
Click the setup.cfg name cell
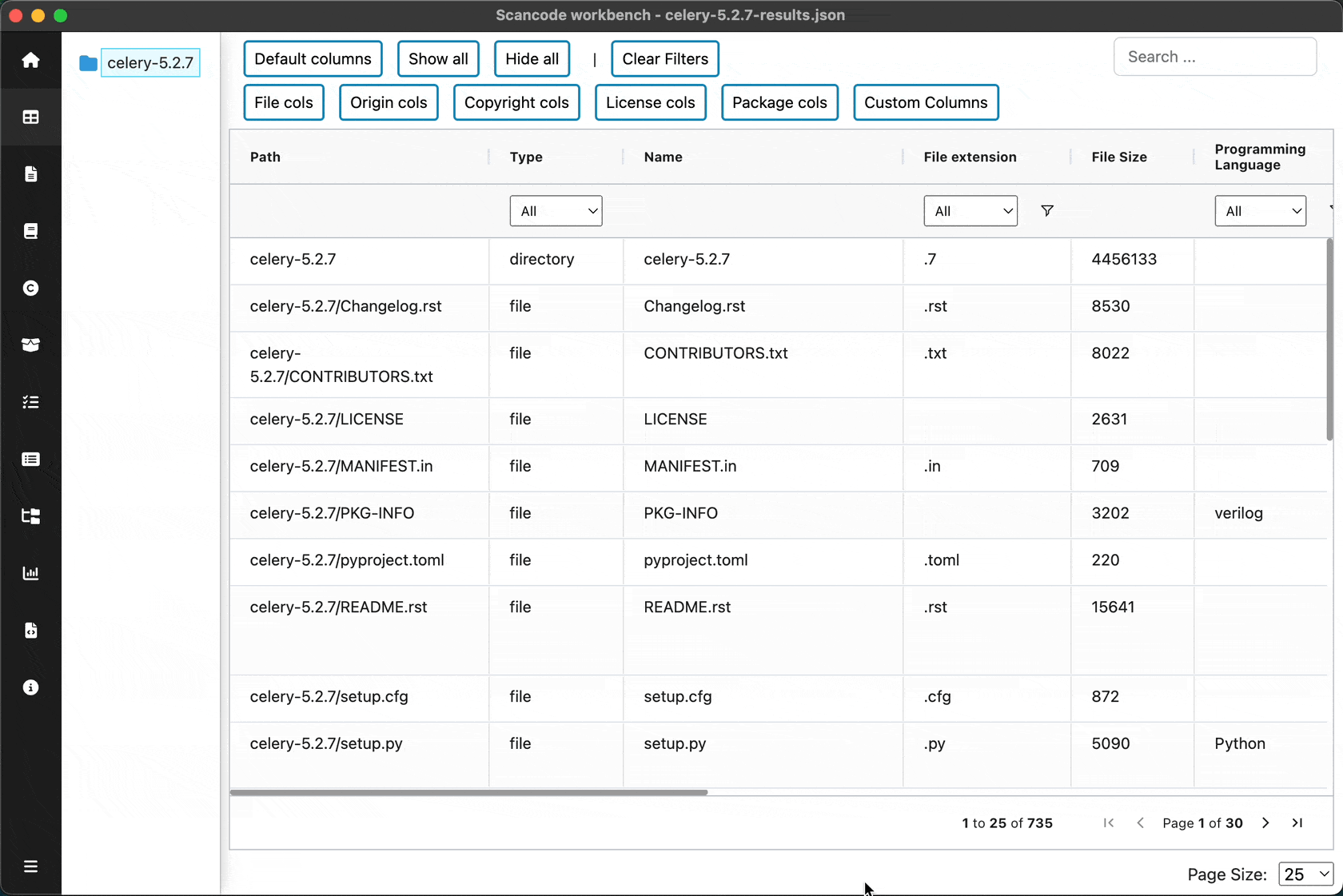click(763, 697)
